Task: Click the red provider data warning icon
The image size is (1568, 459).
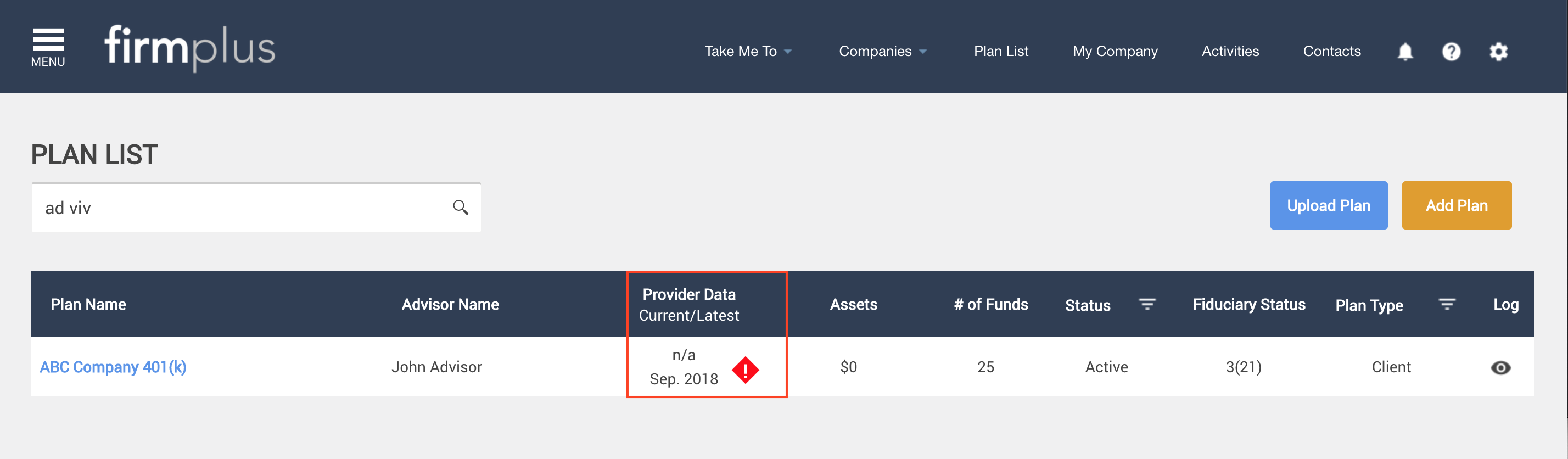Action: click(745, 370)
